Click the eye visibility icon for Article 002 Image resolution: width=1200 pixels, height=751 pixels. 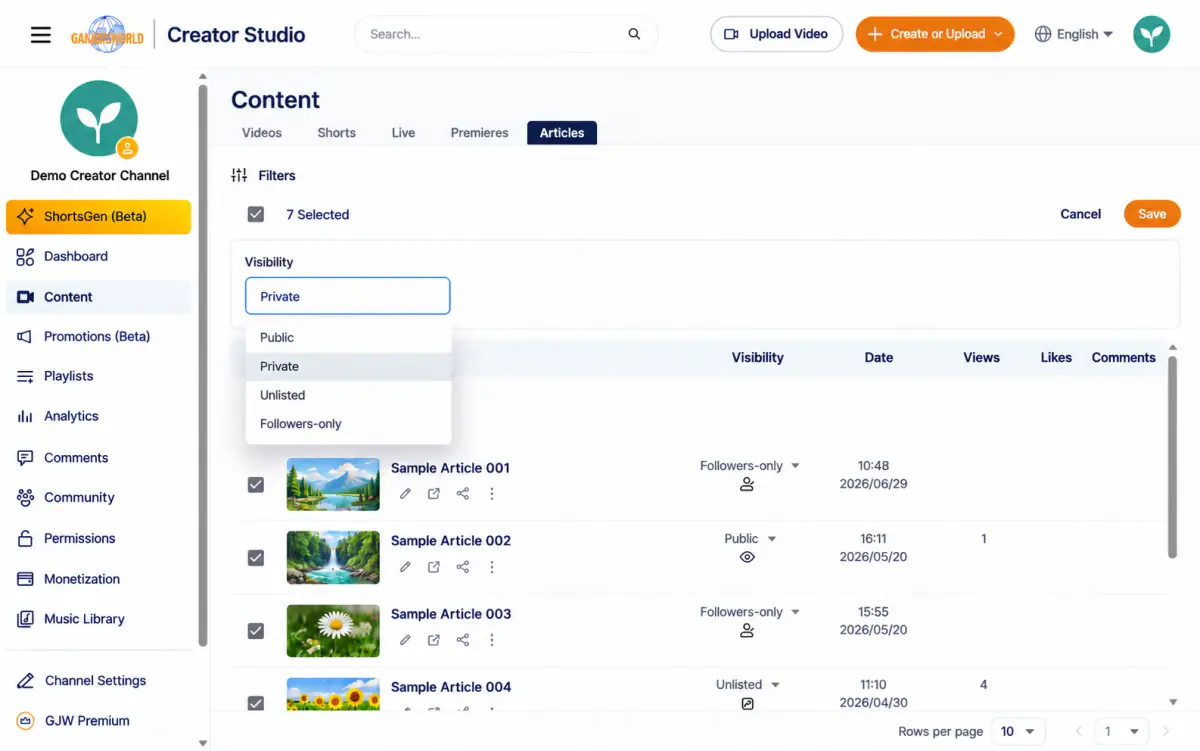click(x=747, y=558)
